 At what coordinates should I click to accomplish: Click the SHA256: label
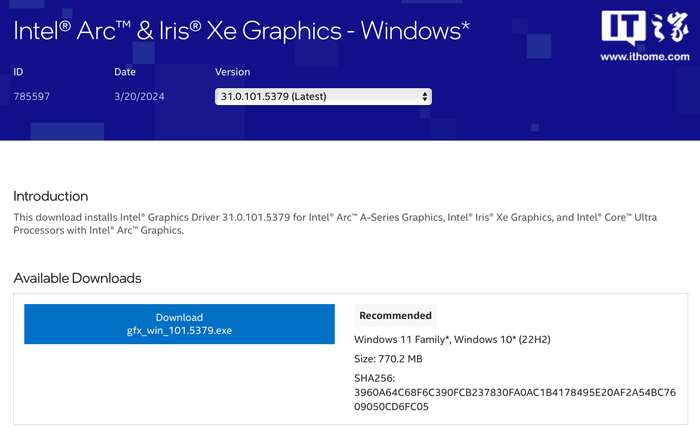pos(376,379)
